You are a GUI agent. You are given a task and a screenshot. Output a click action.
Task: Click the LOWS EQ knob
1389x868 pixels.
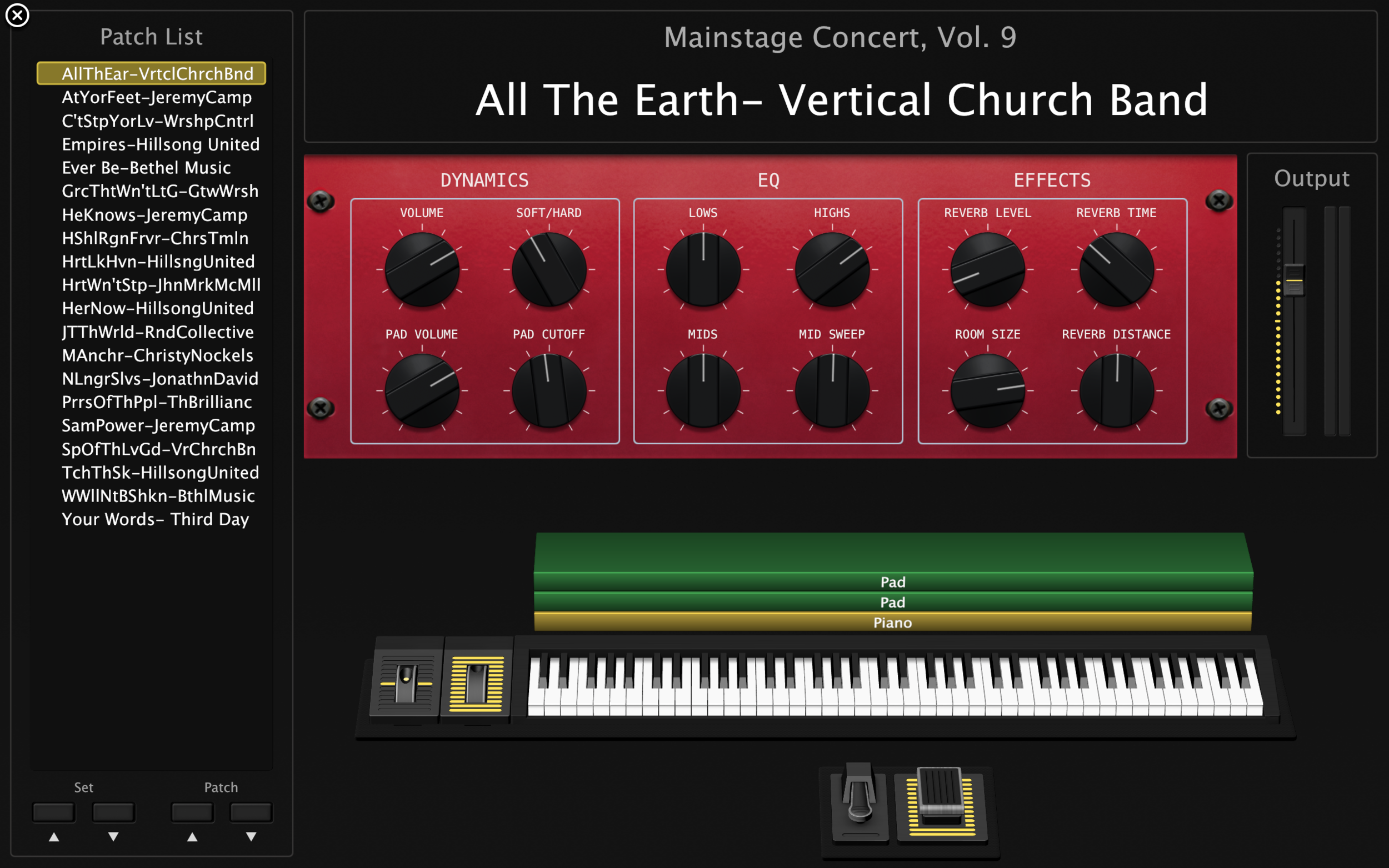(x=703, y=269)
